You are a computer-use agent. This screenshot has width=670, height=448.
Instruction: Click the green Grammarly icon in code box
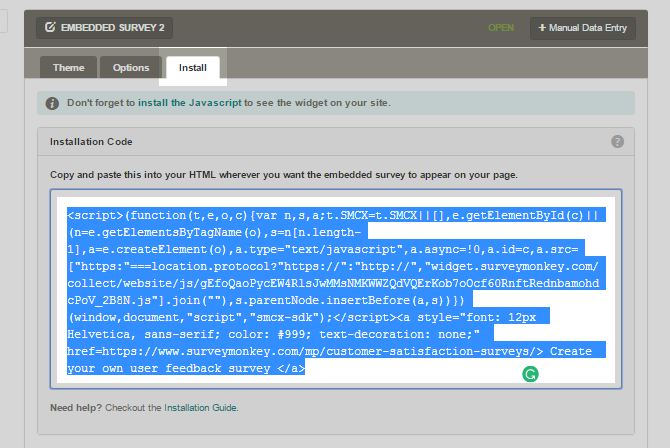[x=530, y=374]
